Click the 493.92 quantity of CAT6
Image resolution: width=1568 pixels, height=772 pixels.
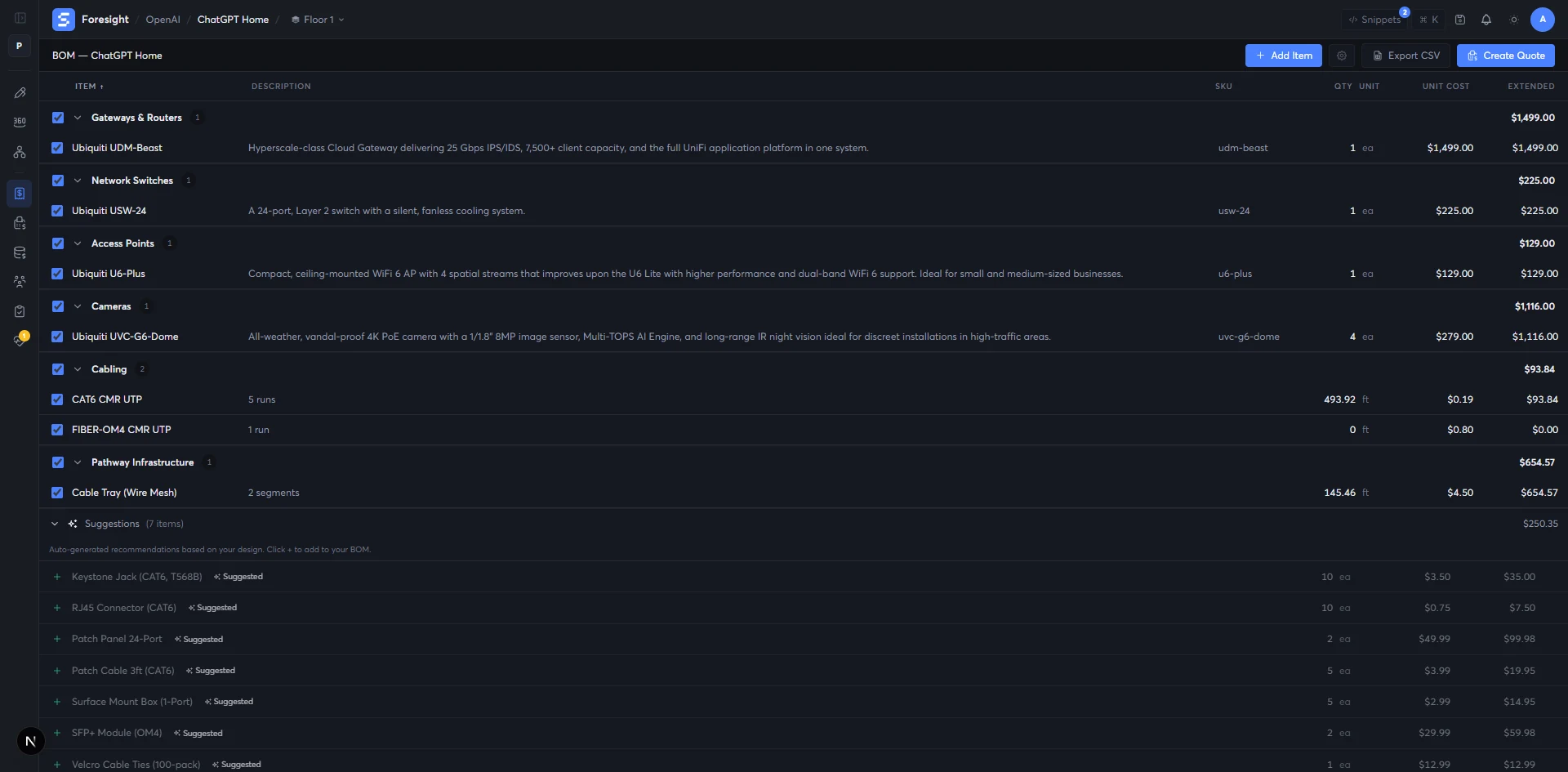pyautogui.click(x=1339, y=399)
